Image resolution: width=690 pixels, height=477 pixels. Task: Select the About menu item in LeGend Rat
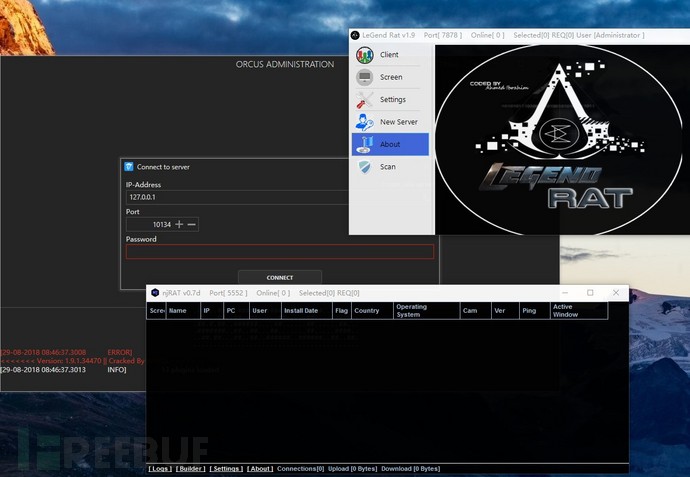pos(390,144)
